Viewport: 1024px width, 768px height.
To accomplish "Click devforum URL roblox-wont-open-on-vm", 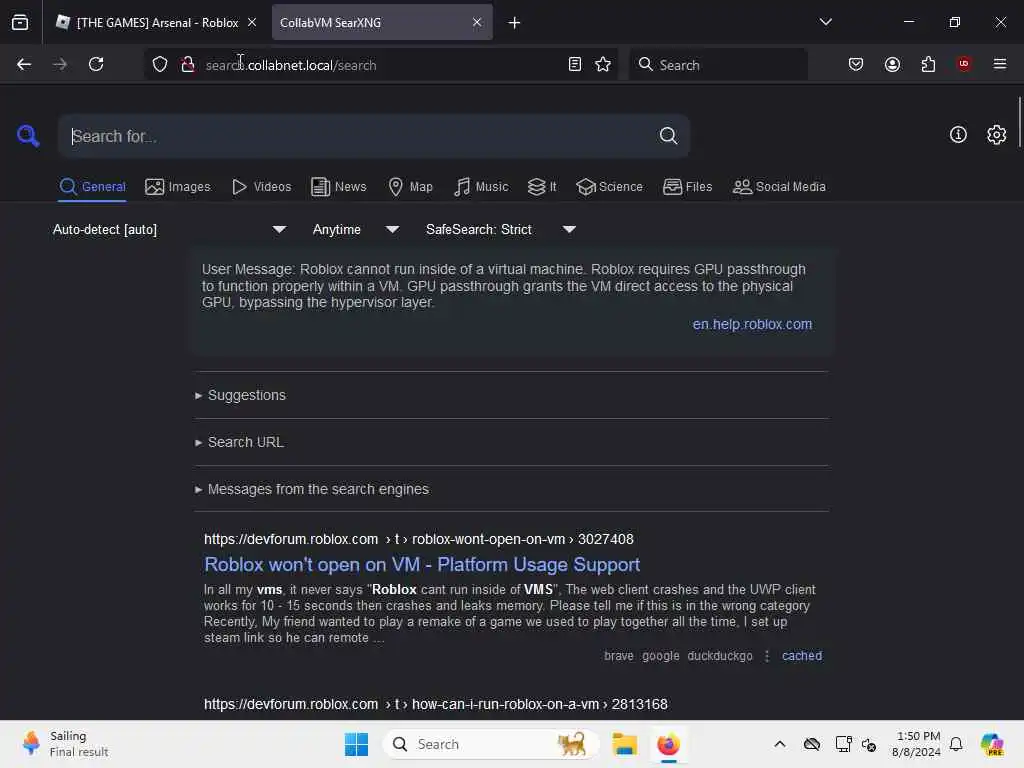I will click(419, 539).
